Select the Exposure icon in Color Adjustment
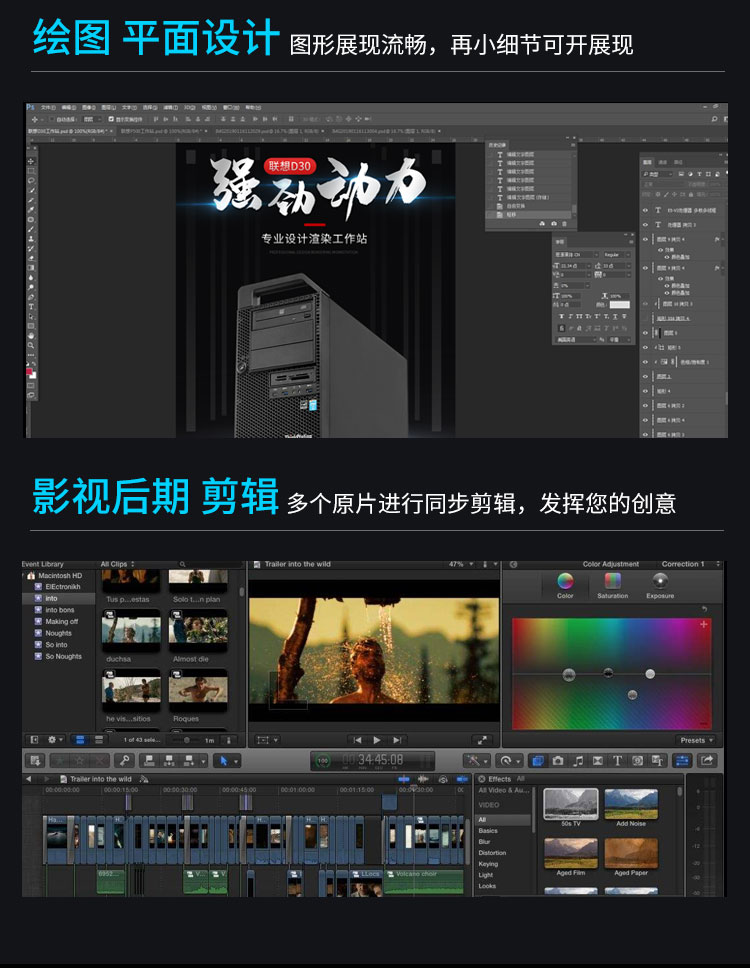 click(x=660, y=581)
